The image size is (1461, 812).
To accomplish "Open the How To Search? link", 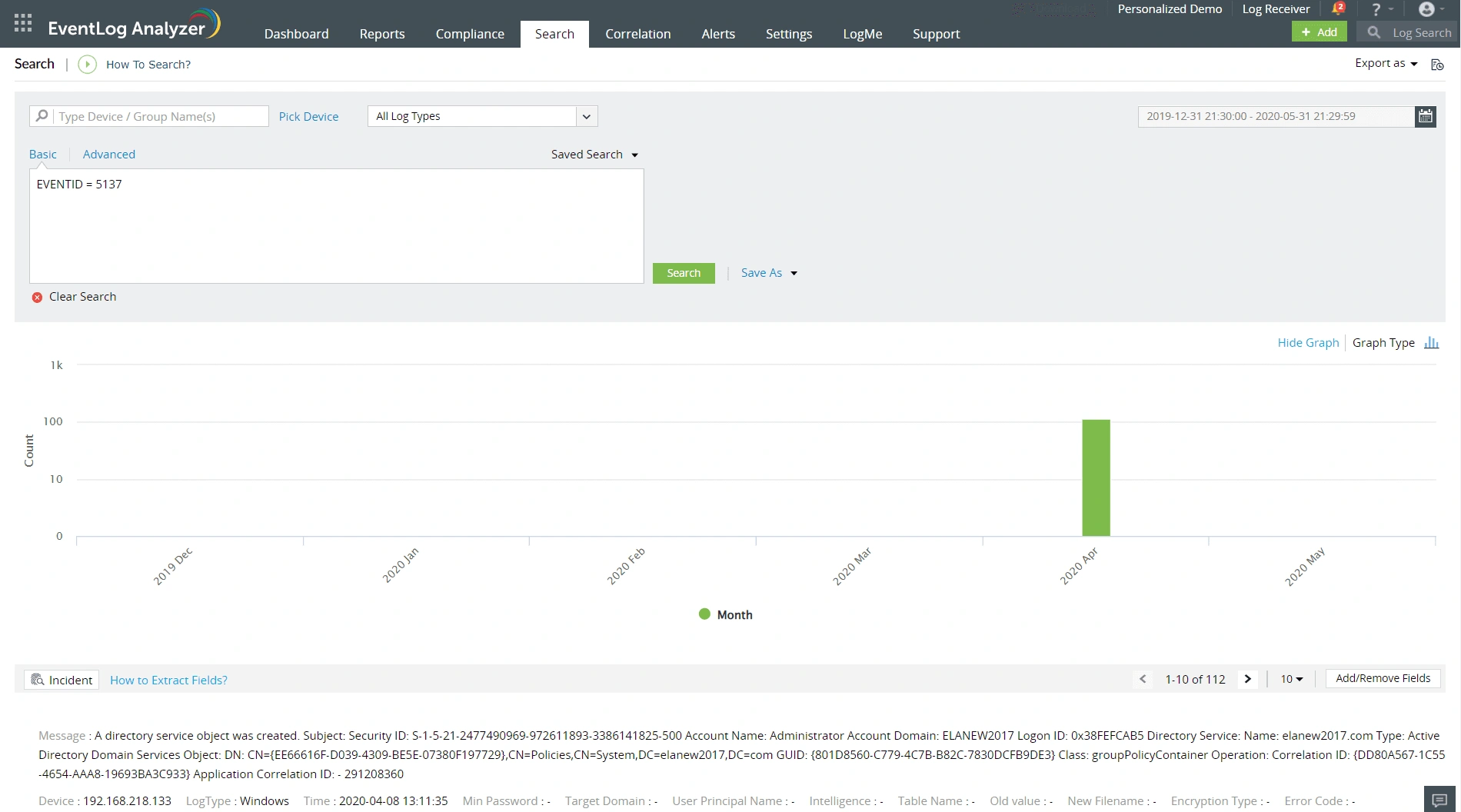I will coord(148,65).
